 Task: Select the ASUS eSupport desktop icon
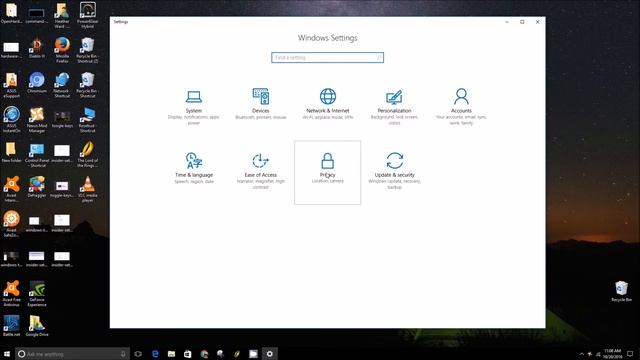[11, 85]
